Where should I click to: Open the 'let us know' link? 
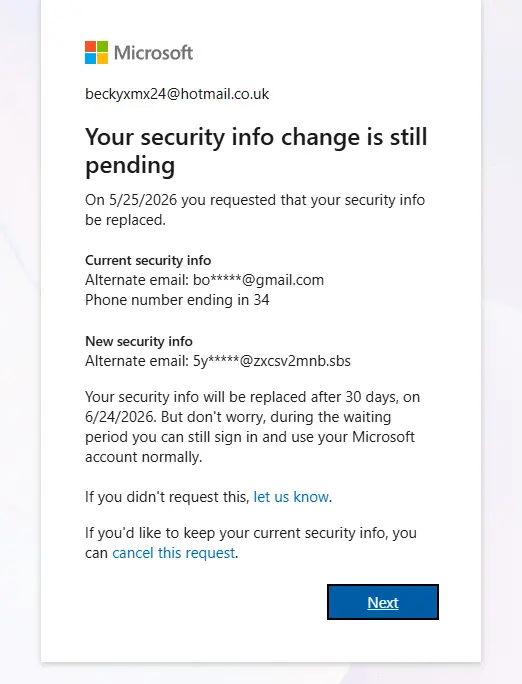point(291,497)
